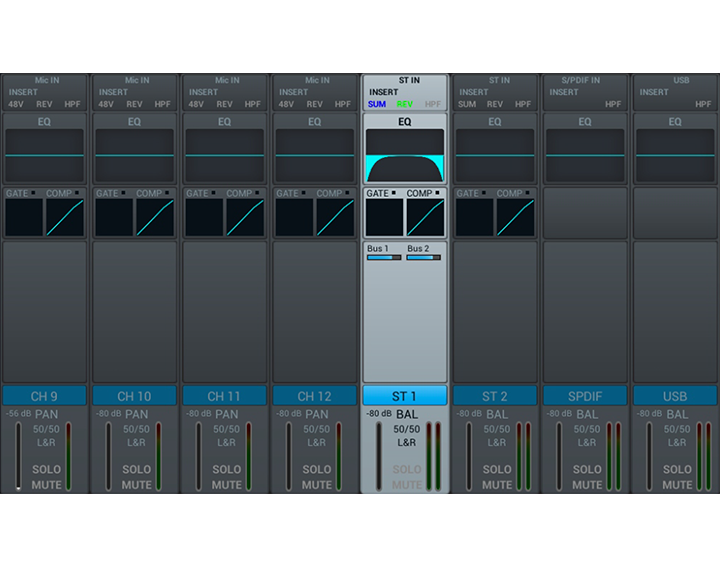Open the EQ display on the USB channel
The height and width of the screenshot is (567, 720).
click(675, 155)
